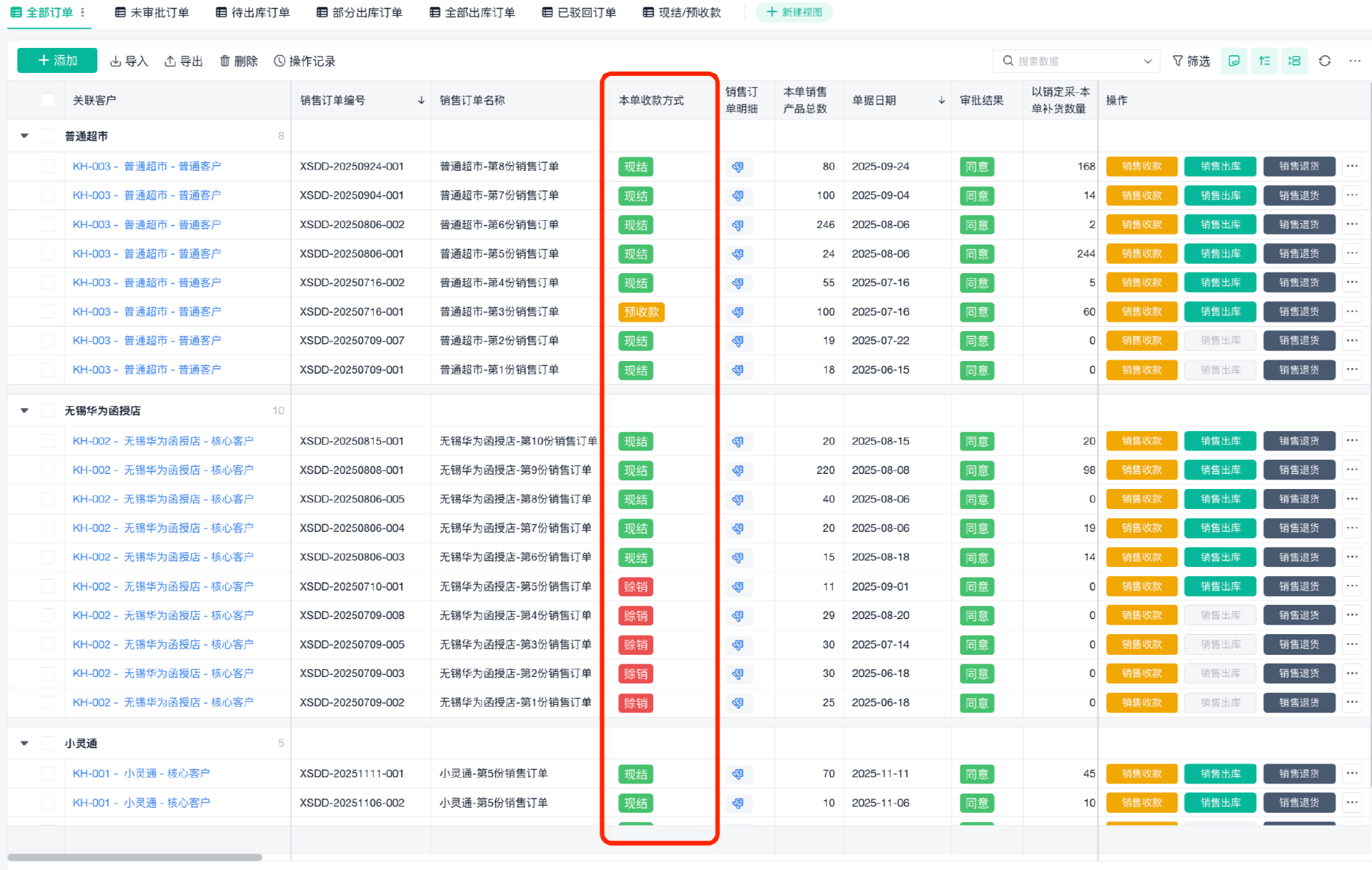The width and height of the screenshot is (1372, 870).
Task: Click the refresh icon in toolbar
Action: [1324, 61]
